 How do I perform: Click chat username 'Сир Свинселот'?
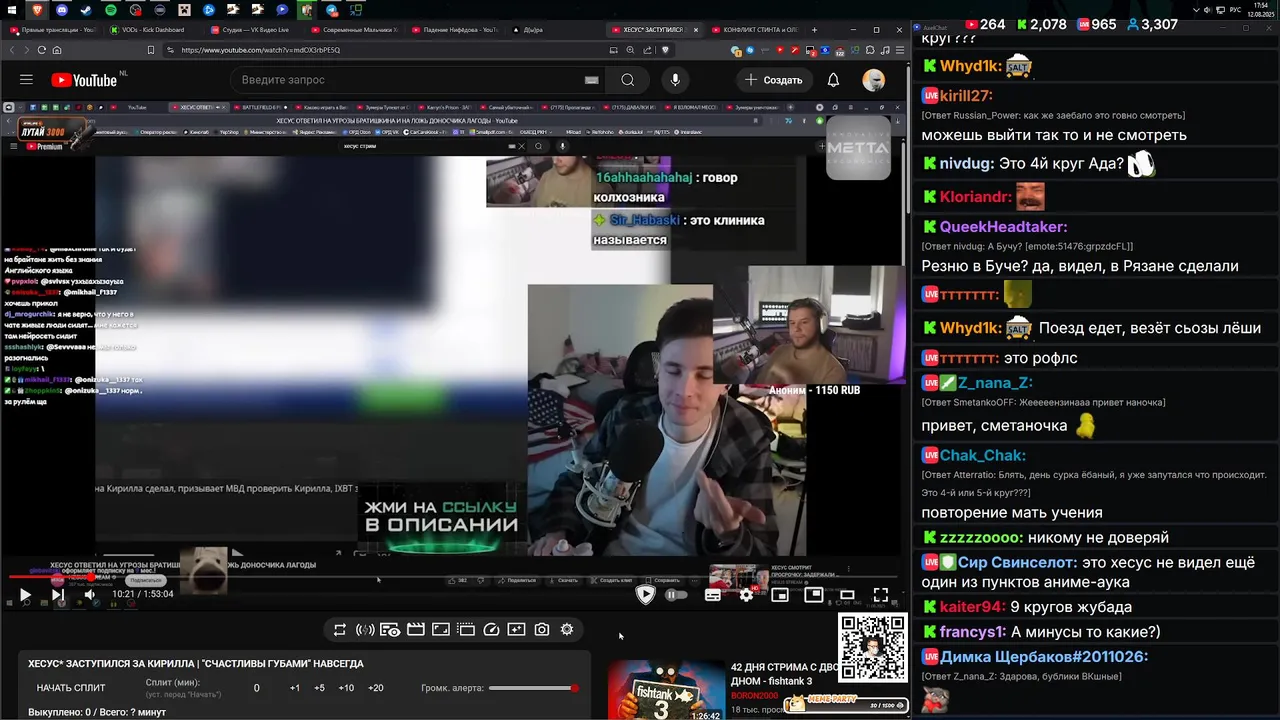(x=1017, y=563)
